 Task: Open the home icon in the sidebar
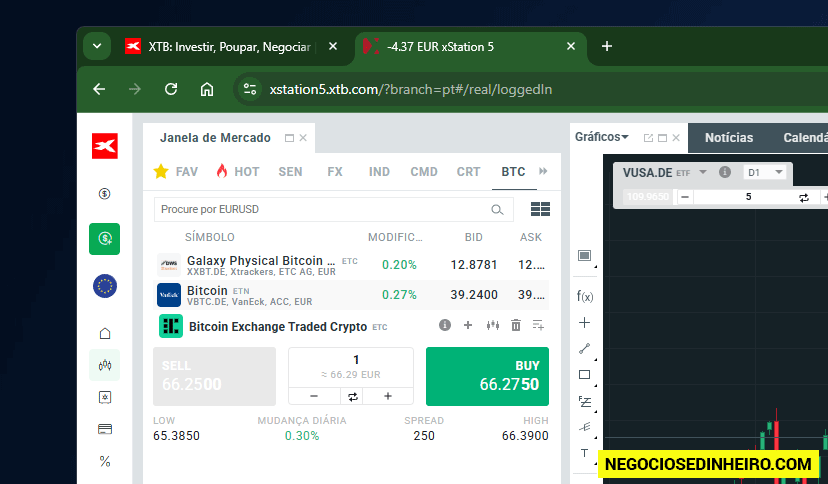105,334
